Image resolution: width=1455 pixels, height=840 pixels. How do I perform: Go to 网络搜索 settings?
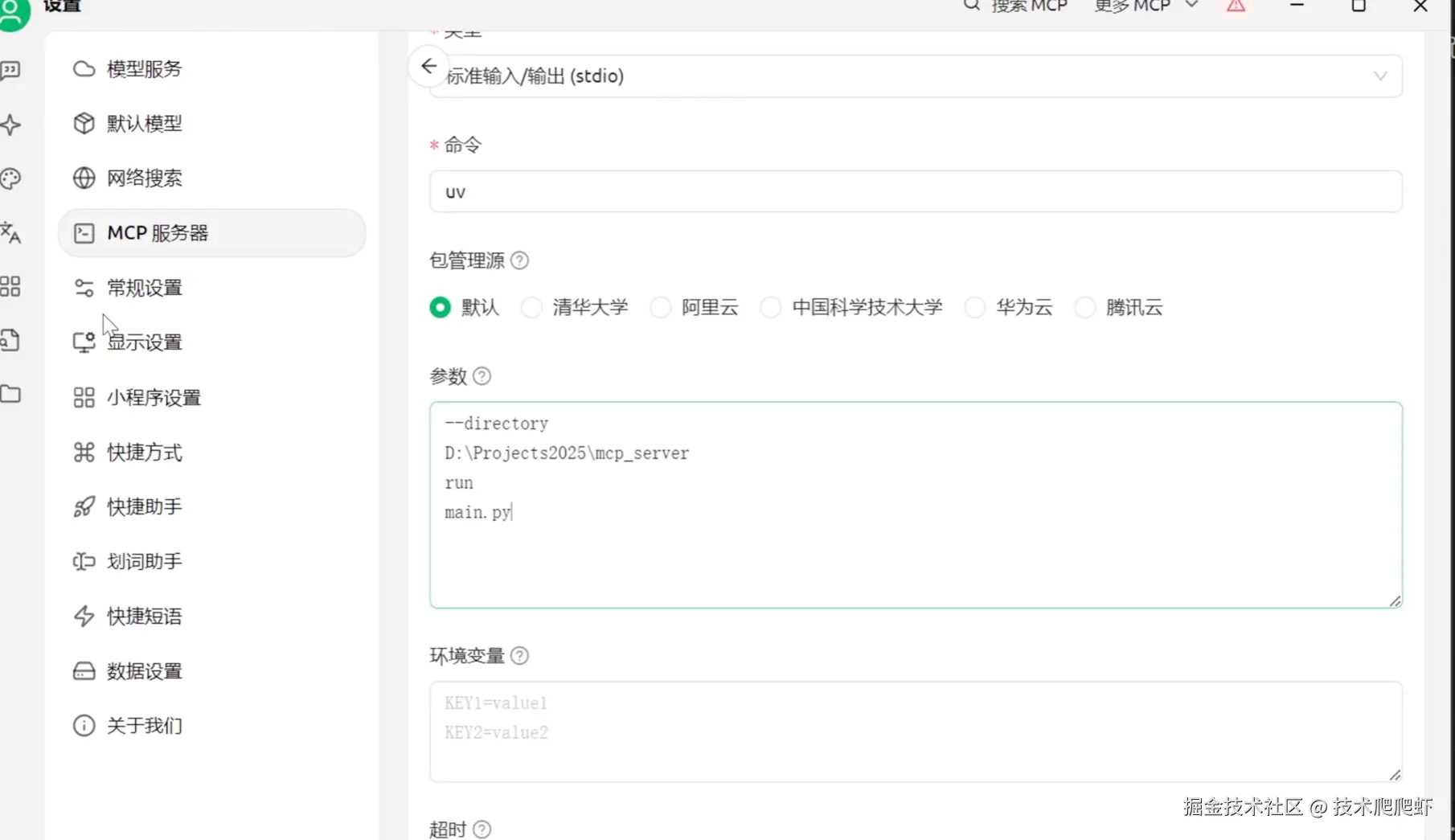pos(145,178)
